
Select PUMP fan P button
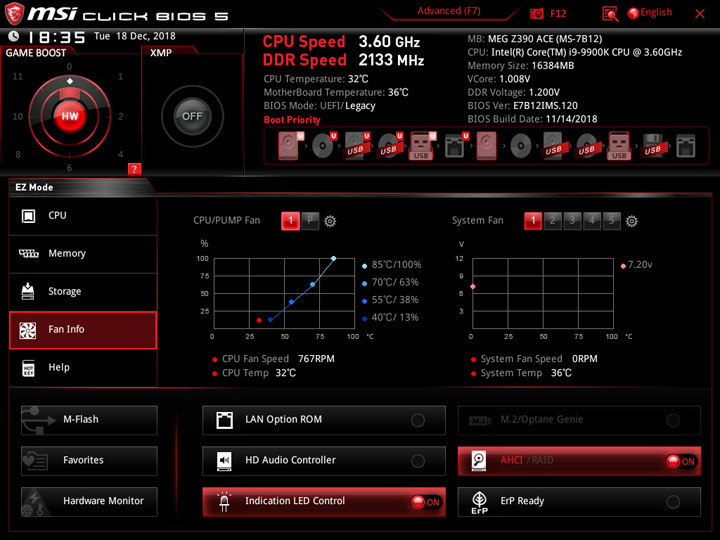(310, 221)
